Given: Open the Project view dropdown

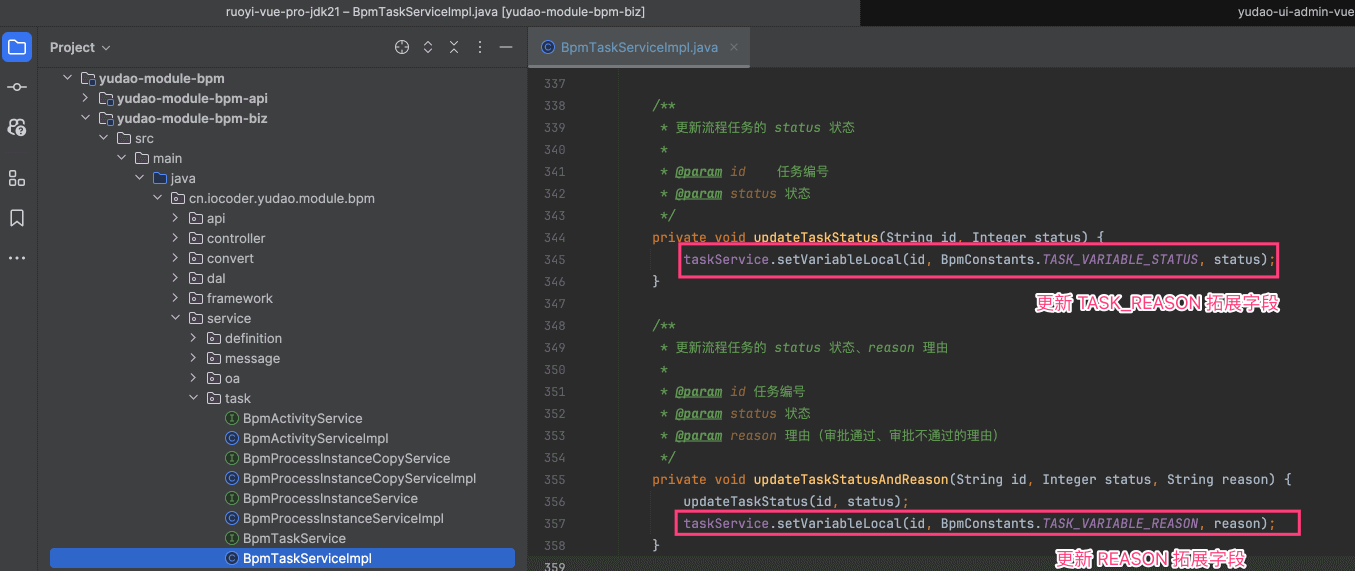Looking at the screenshot, I should (80, 47).
